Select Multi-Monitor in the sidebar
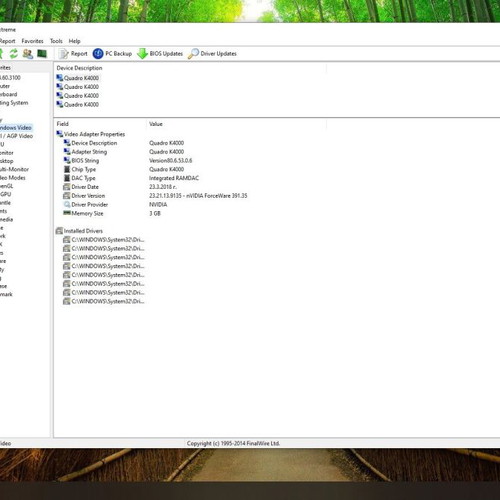The width and height of the screenshot is (500, 500). (14, 169)
